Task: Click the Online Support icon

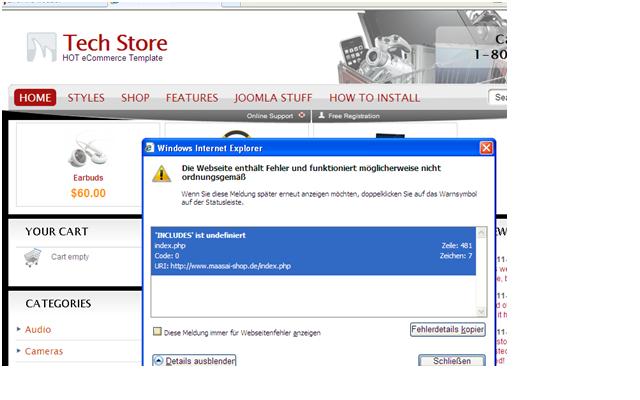Action: click(x=302, y=116)
